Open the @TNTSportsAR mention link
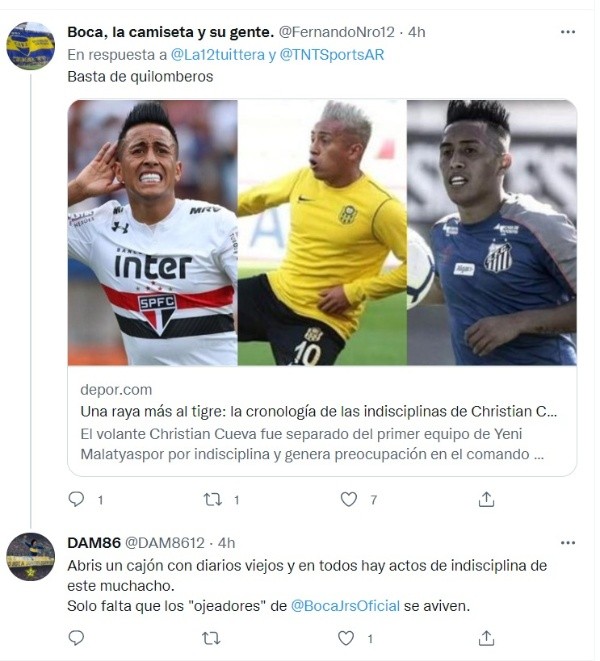The image size is (600, 661). pyautogui.click(x=332, y=55)
